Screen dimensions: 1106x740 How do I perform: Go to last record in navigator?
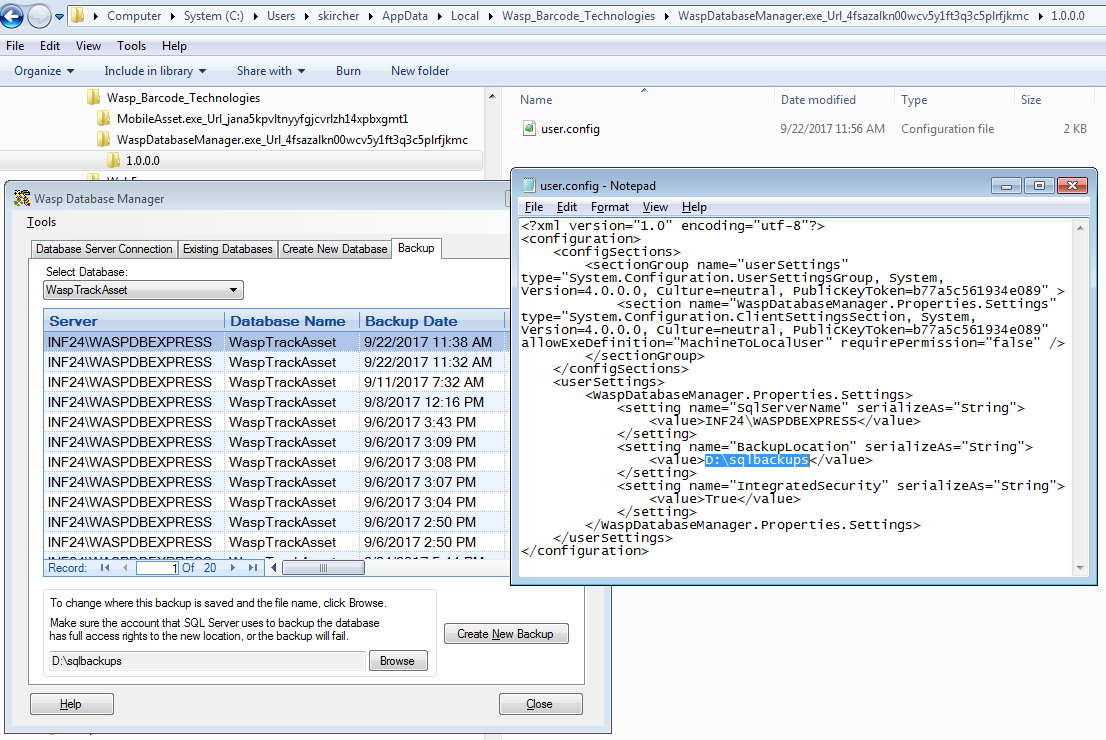coord(253,568)
